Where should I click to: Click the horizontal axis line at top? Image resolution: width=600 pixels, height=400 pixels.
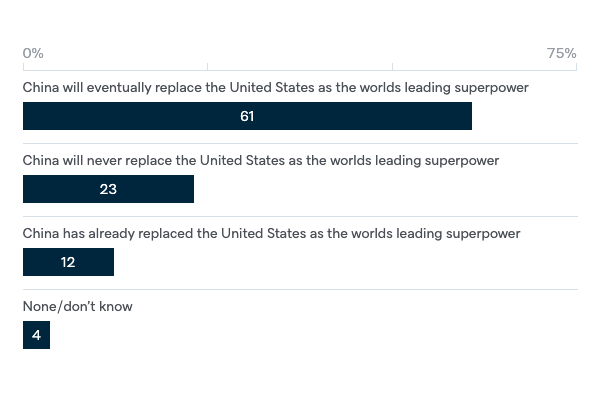tap(300, 70)
